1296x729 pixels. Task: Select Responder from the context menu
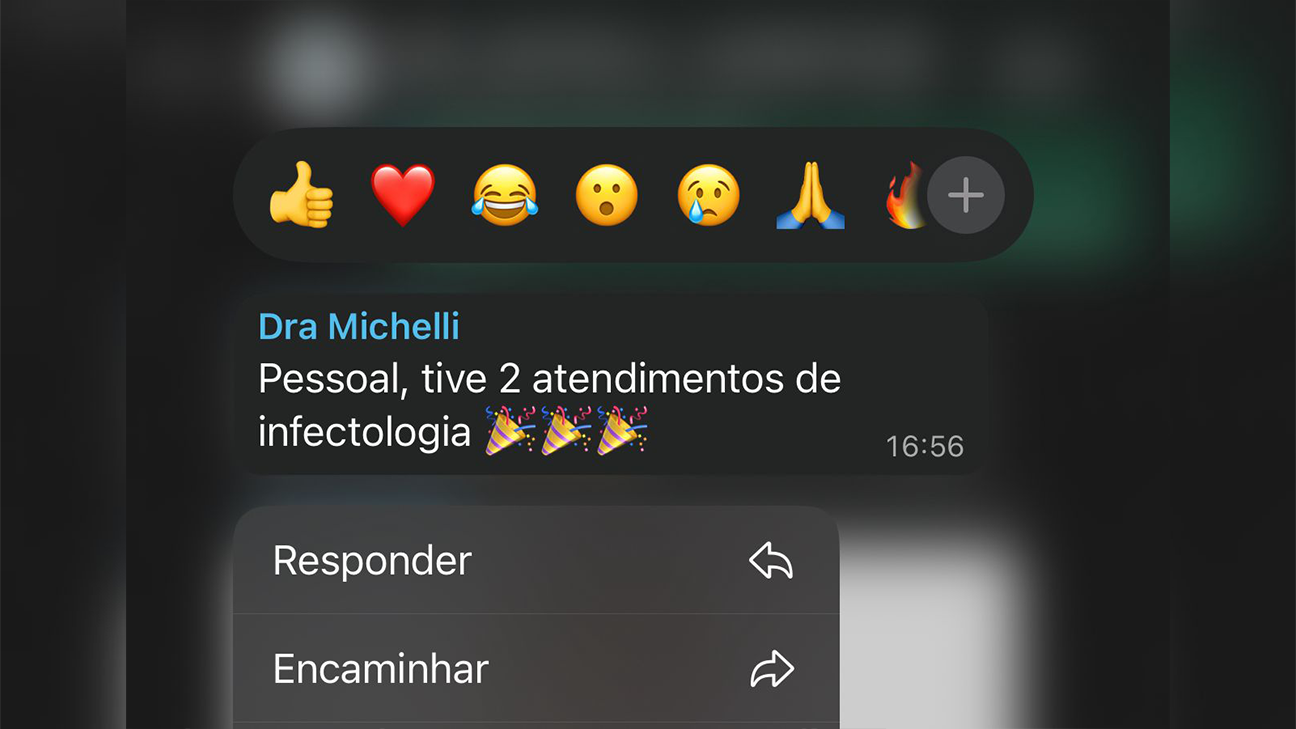pos(536,560)
